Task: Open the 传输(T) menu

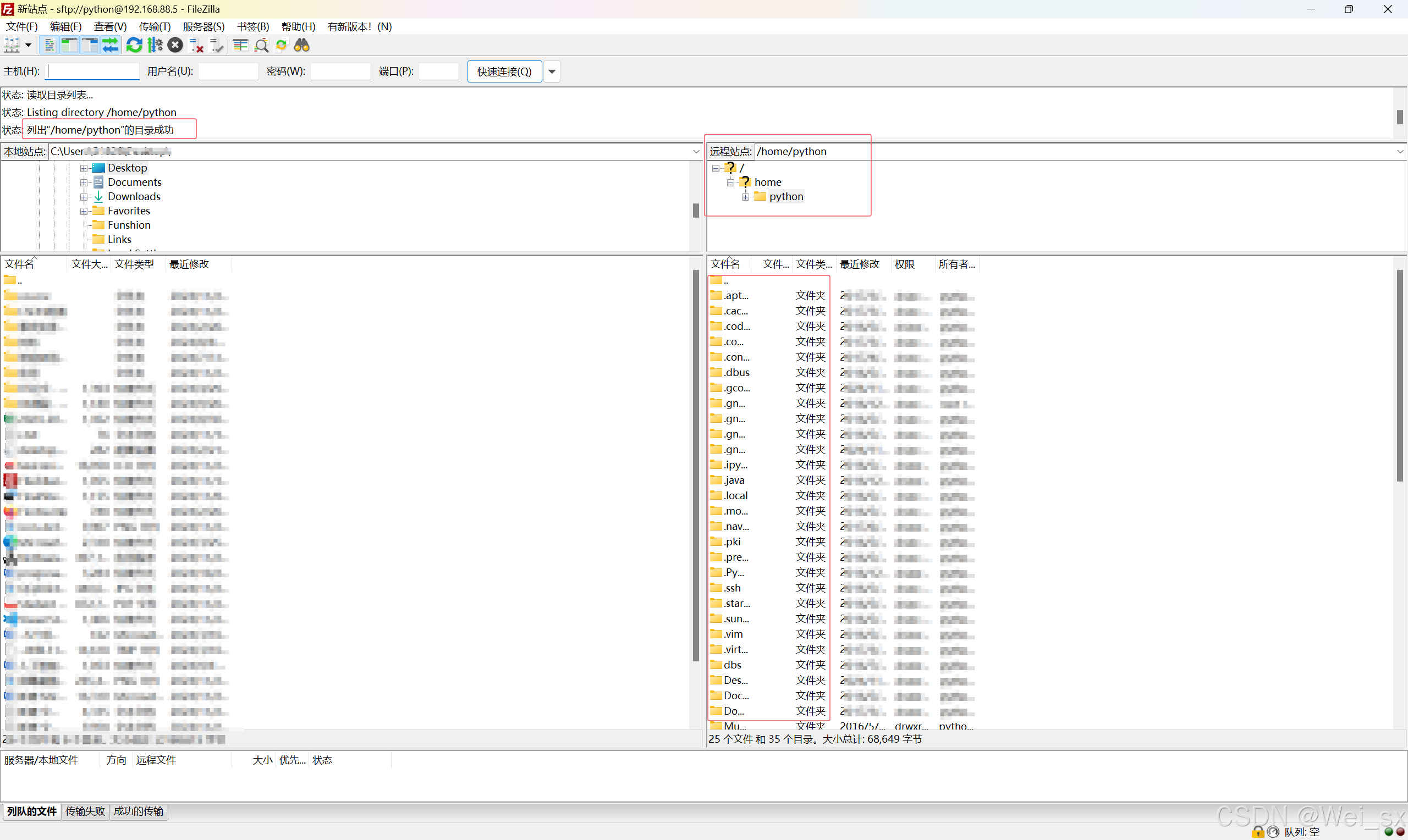Action: [x=155, y=26]
